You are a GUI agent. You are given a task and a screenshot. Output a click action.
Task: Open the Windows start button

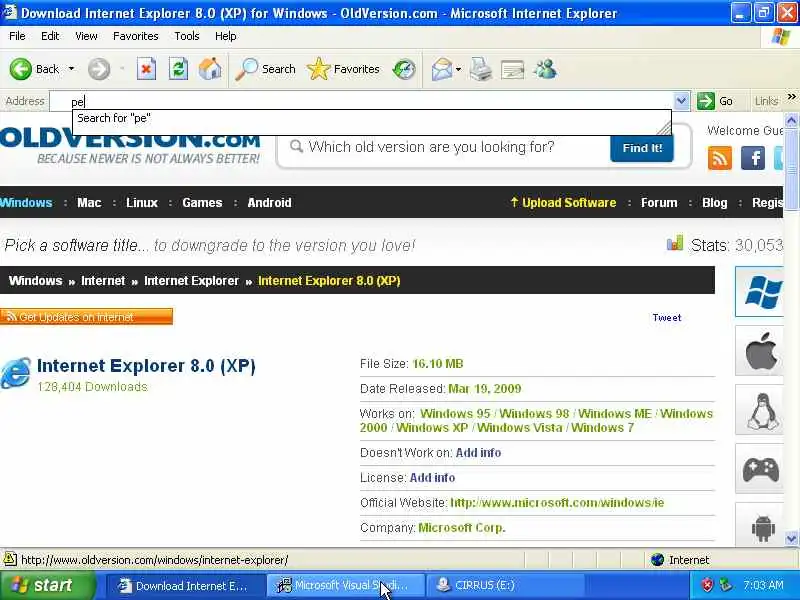tap(48, 585)
